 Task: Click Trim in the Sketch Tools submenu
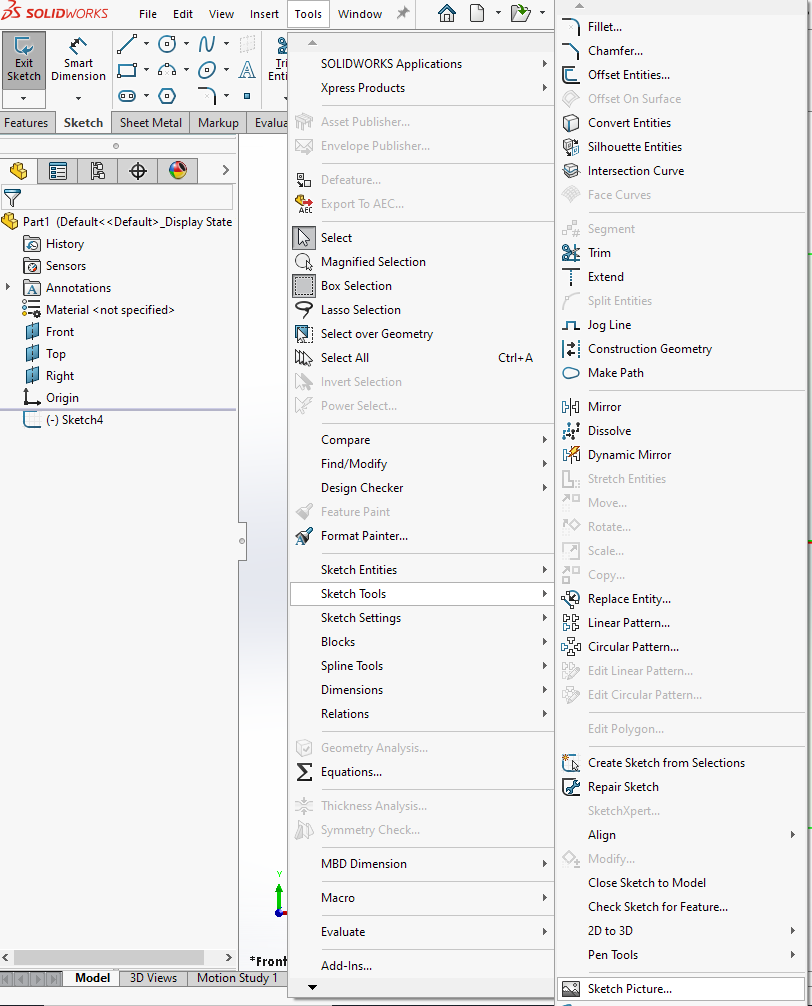599,253
